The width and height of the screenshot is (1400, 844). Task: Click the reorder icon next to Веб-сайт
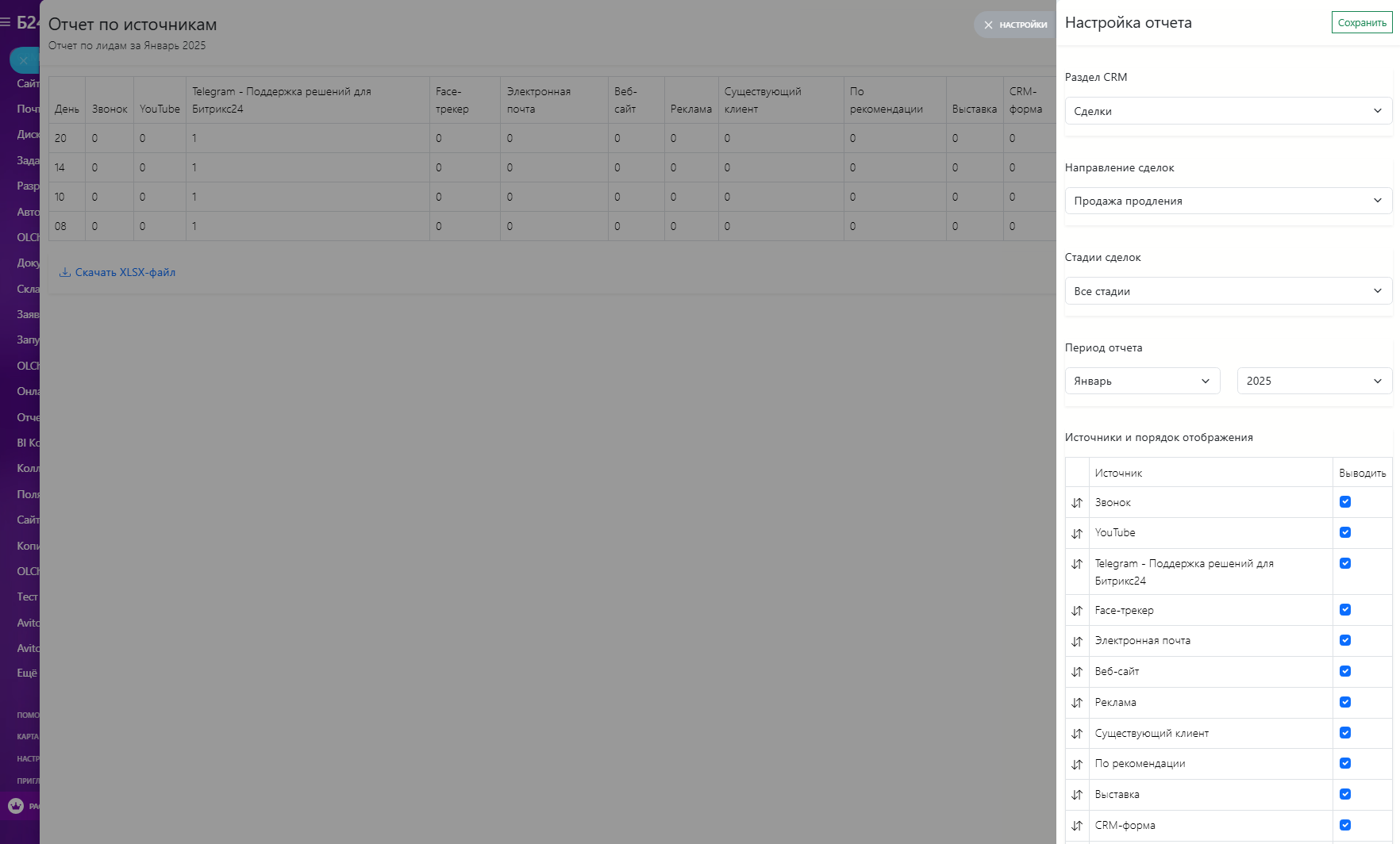point(1077,672)
